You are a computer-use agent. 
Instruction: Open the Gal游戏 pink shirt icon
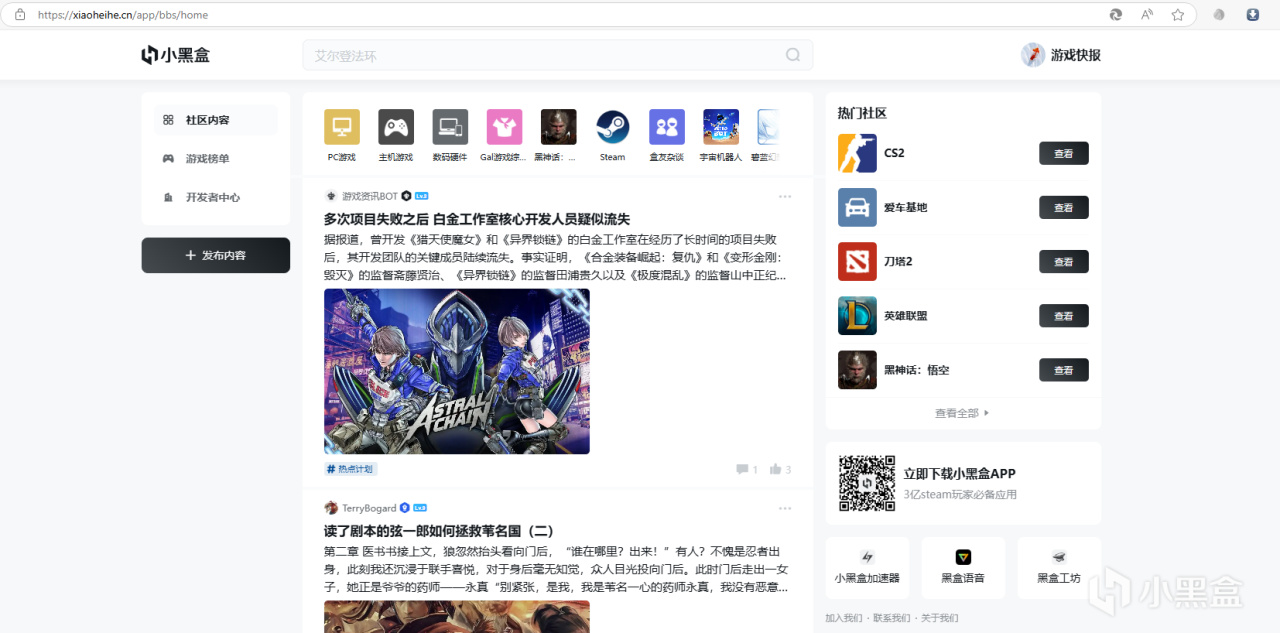click(x=504, y=127)
